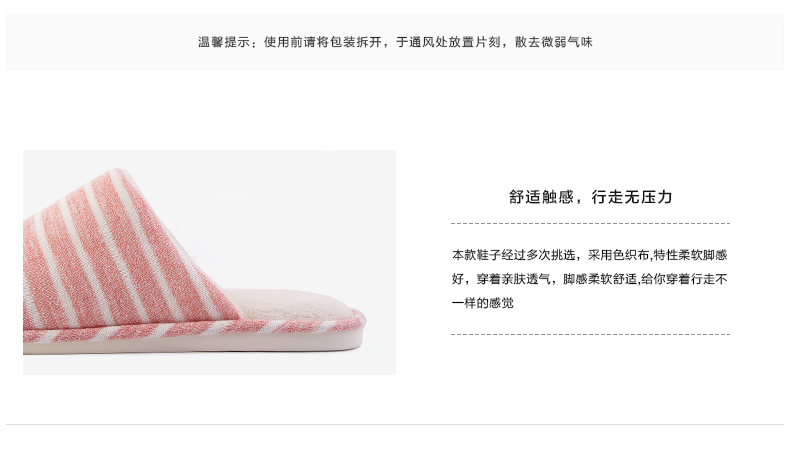Click the words 使用前请将包装拆开 in the notice

tap(323, 42)
